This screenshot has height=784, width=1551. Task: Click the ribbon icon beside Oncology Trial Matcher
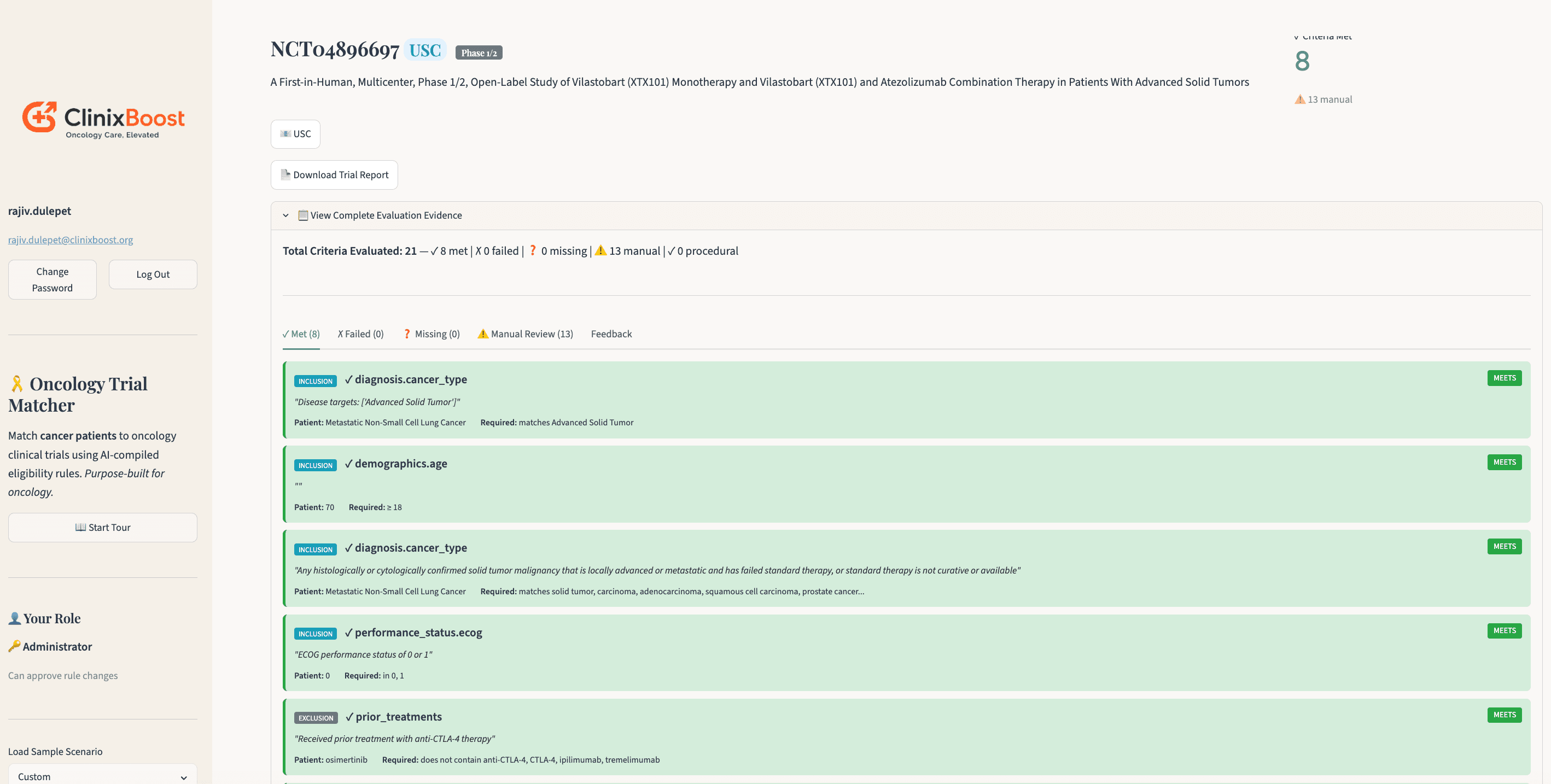pos(16,384)
